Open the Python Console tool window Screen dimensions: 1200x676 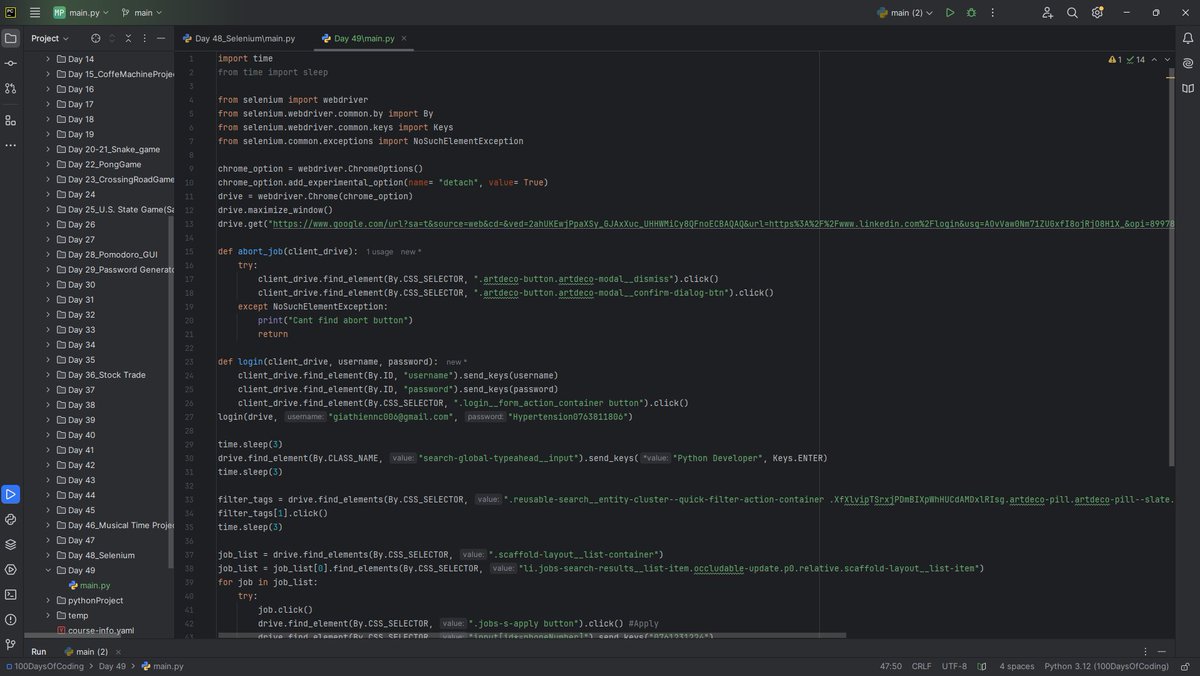click(x=11, y=519)
